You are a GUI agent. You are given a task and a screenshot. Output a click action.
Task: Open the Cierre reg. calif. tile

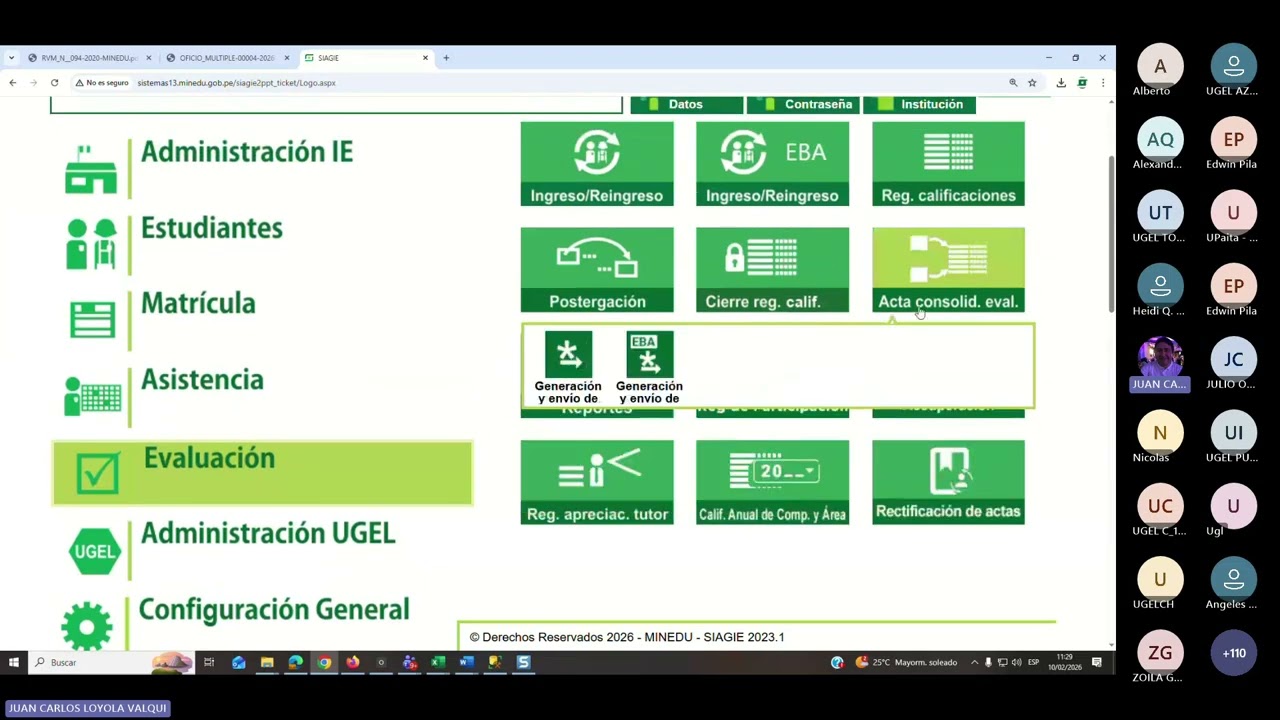click(x=772, y=270)
